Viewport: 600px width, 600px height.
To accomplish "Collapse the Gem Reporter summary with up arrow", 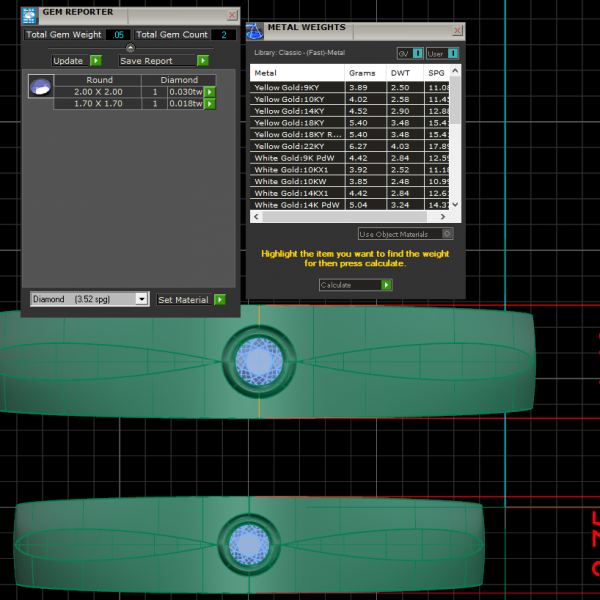I will [129, 47].
